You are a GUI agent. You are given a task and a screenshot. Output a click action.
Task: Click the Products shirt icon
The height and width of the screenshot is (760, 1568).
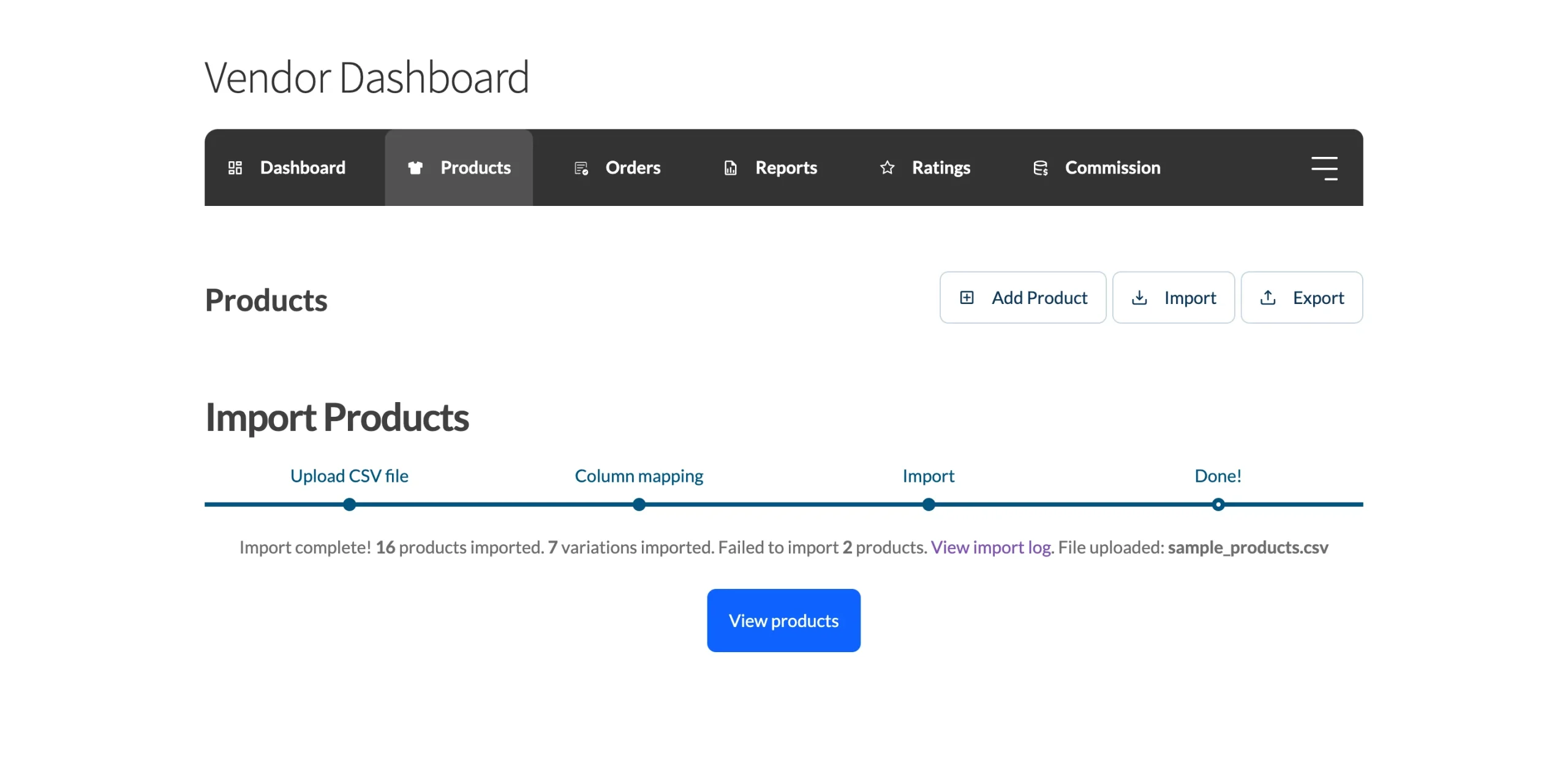[415, 168]
